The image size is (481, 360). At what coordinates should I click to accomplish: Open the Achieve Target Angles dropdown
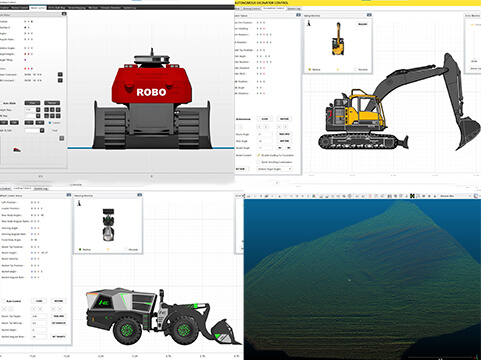point(274,169)
